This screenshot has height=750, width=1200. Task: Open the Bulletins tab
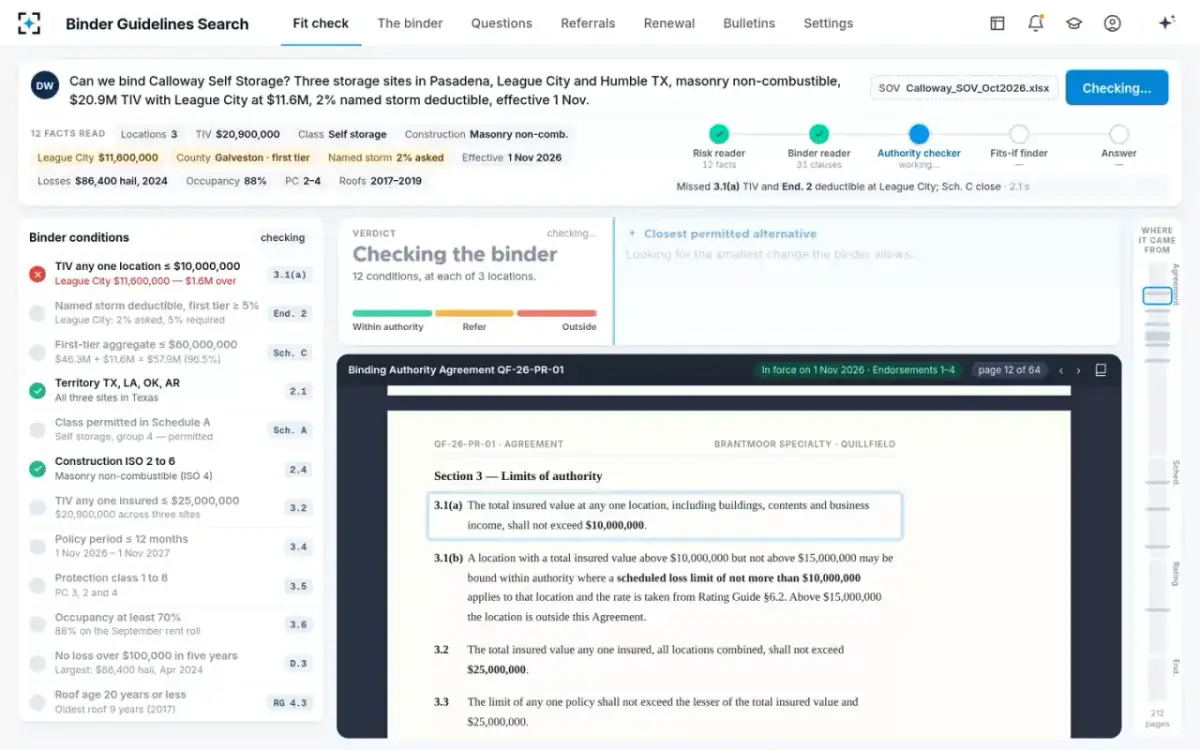point(749,23)
